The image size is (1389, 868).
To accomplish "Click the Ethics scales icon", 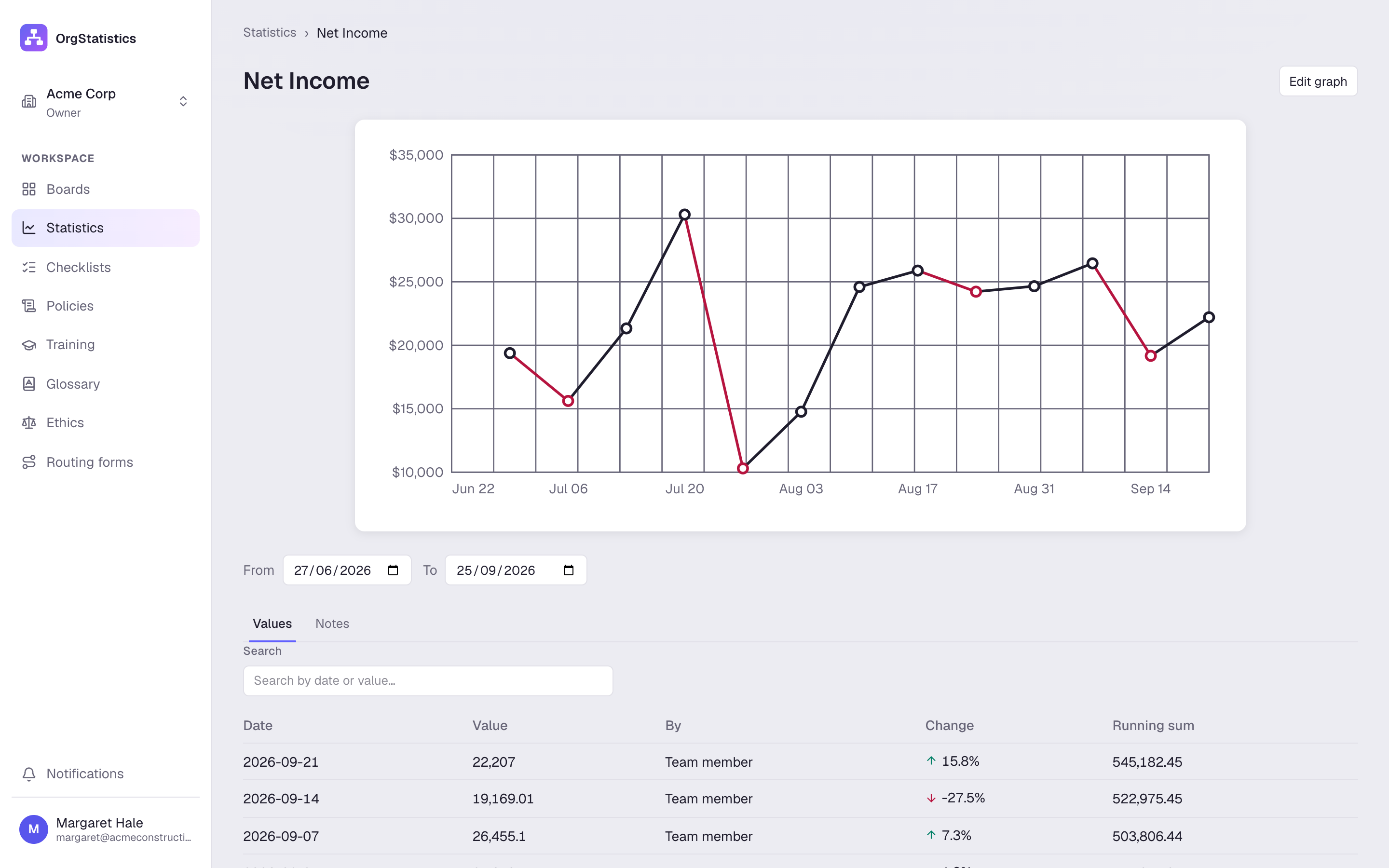I will (x=29, y=422).
